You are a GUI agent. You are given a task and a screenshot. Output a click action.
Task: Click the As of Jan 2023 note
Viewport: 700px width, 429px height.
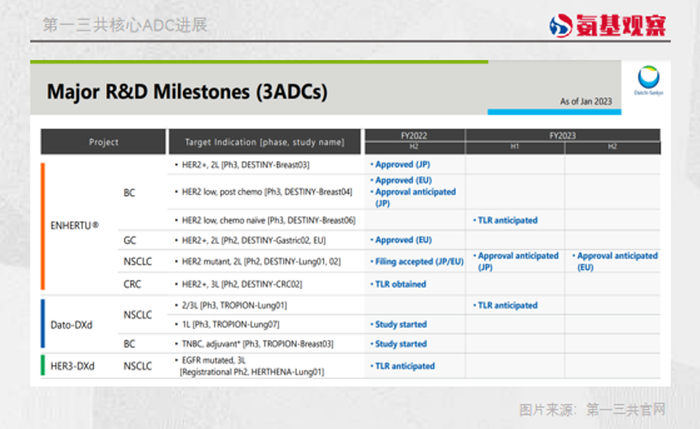pyautogui.click(x=586, y=101)
